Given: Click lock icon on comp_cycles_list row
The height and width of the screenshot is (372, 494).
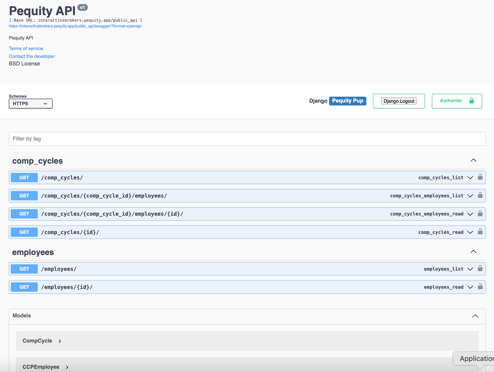Looking at the screenshot, I should point(480,177).
